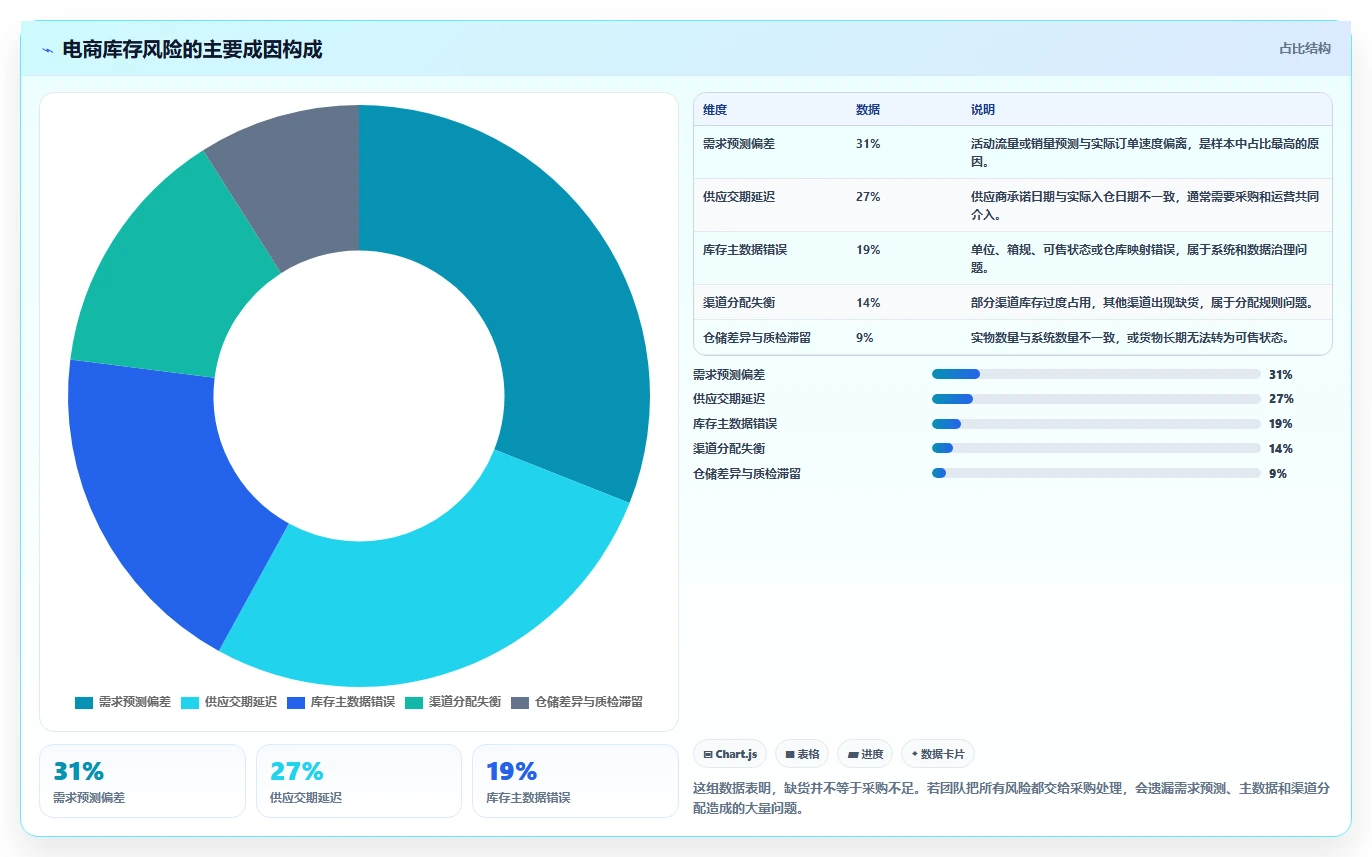The width and height of the screenshot is (1372, 857).
Task: Click the description starting 活动流量或销量预测
Action: [1146, 152]
